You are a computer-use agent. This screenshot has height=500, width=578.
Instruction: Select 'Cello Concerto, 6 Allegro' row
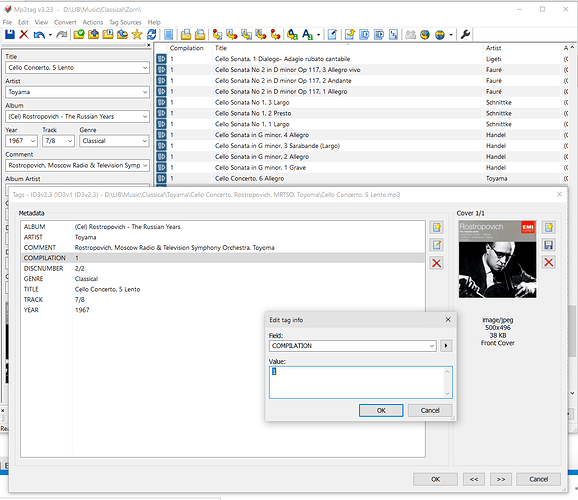point(363,178)
